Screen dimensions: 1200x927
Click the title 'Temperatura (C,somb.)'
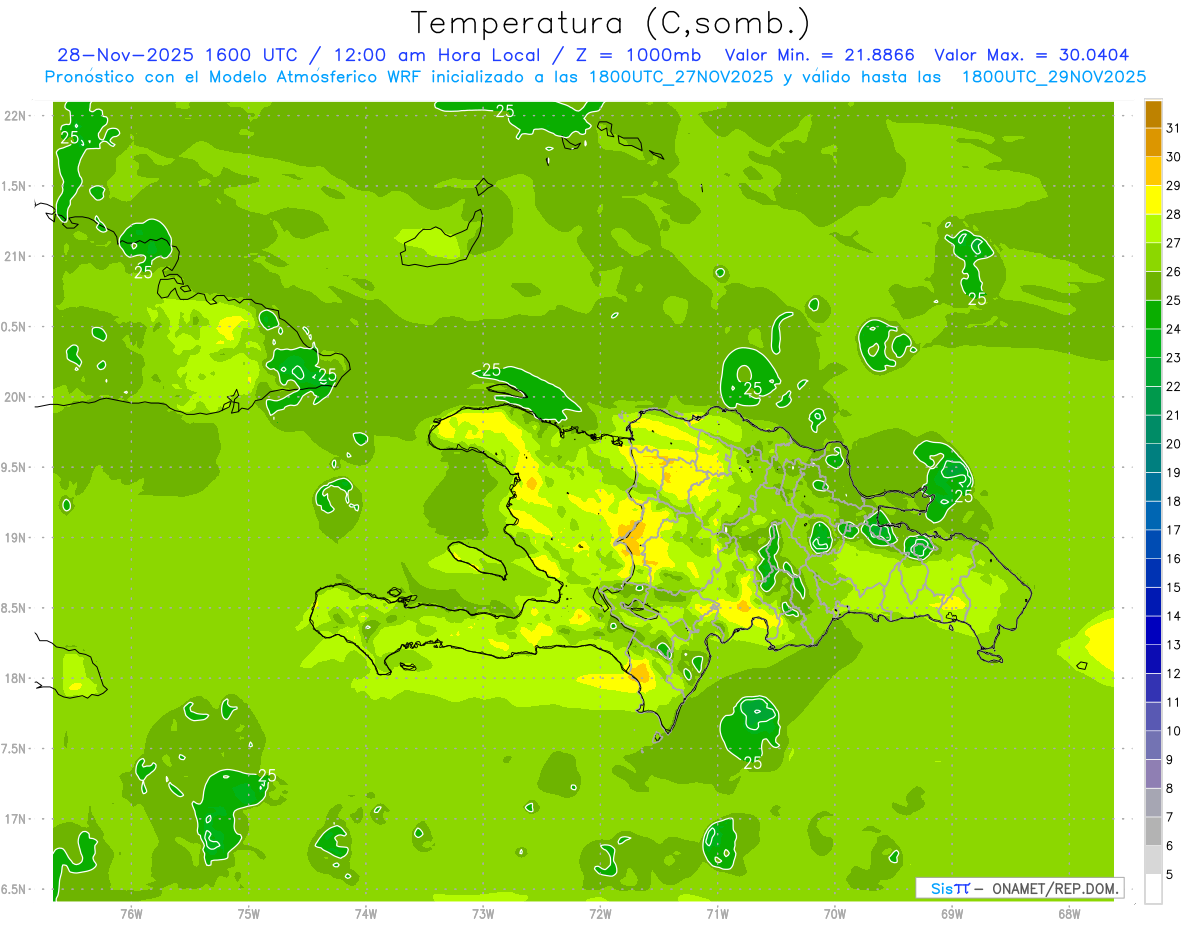611,23
